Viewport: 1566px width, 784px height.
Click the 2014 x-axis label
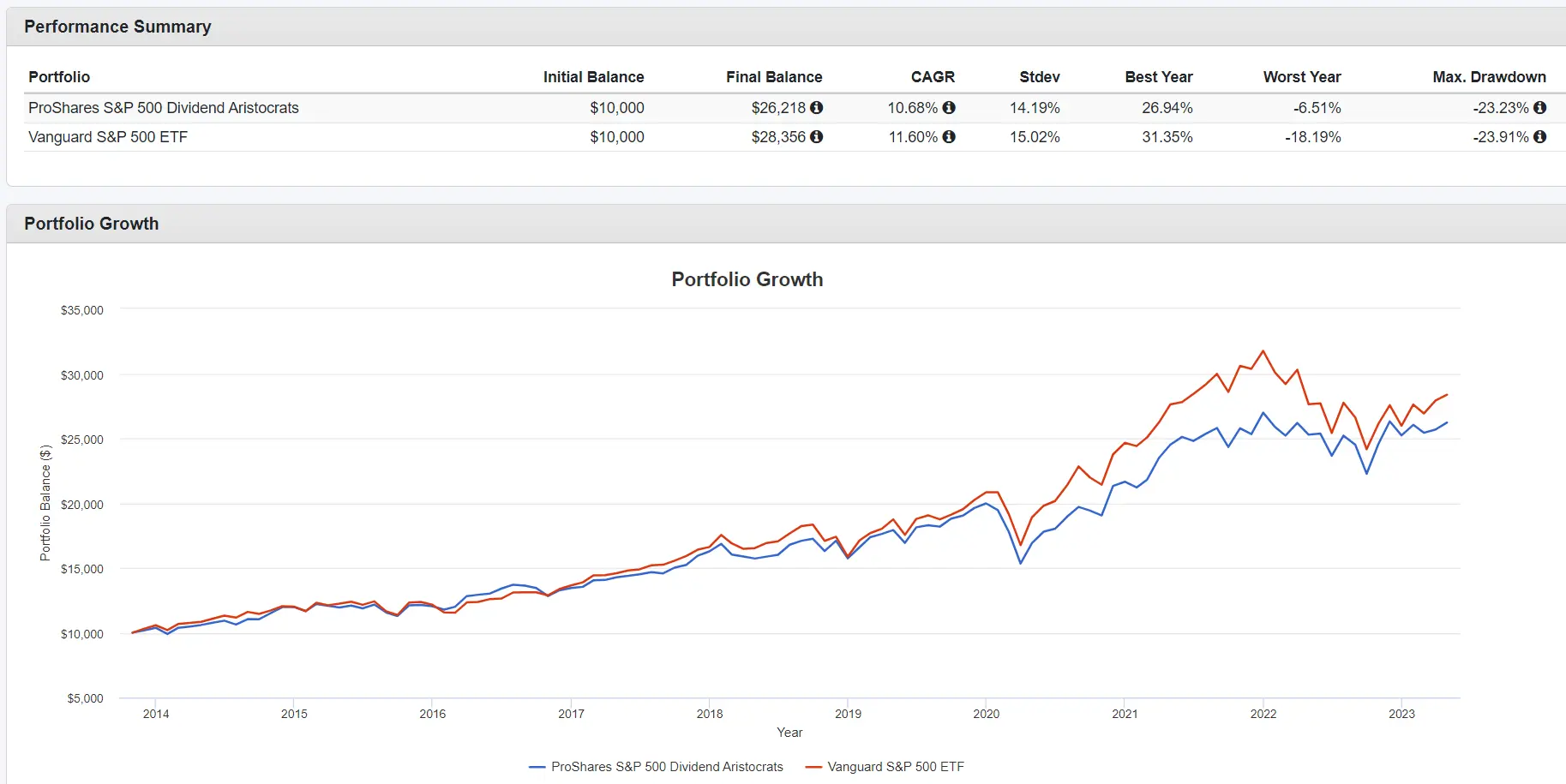click(x=156, y=714)
